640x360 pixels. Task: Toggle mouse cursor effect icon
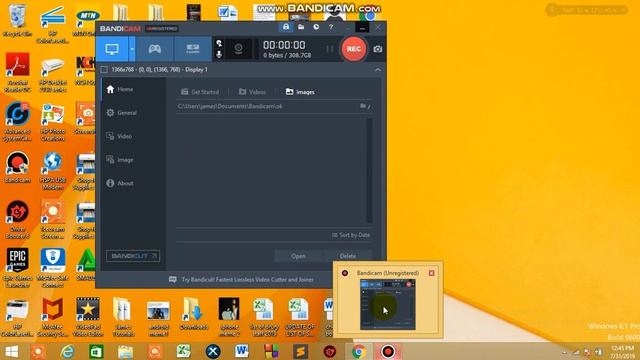[x=219, y=43]
